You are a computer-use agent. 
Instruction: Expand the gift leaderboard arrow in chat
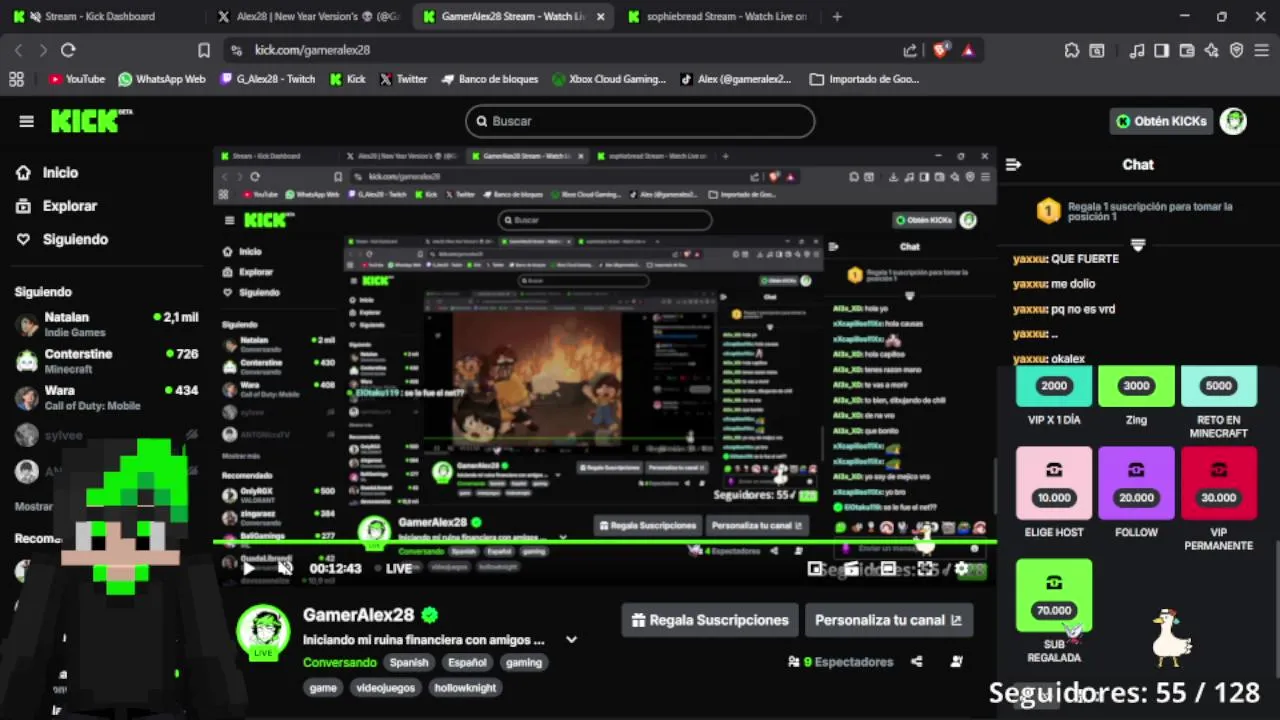coord(1137,245)
